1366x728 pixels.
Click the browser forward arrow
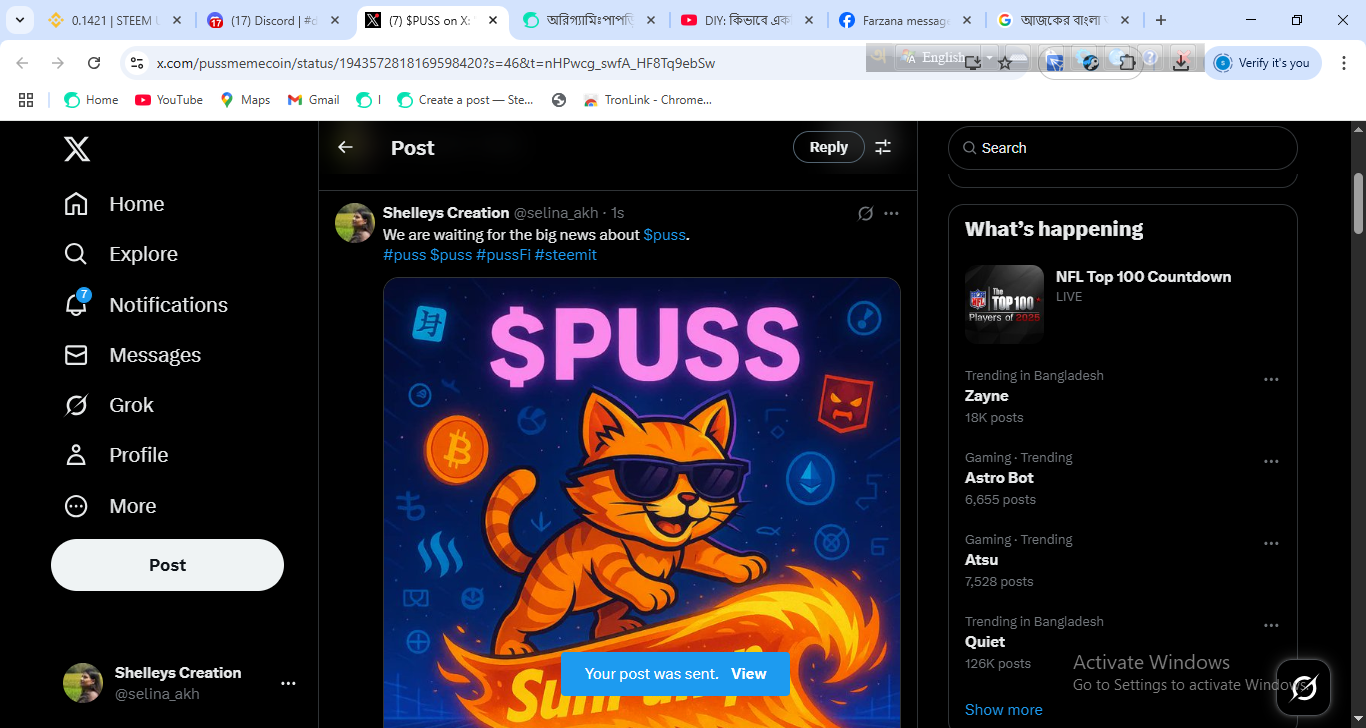(58, 63)
